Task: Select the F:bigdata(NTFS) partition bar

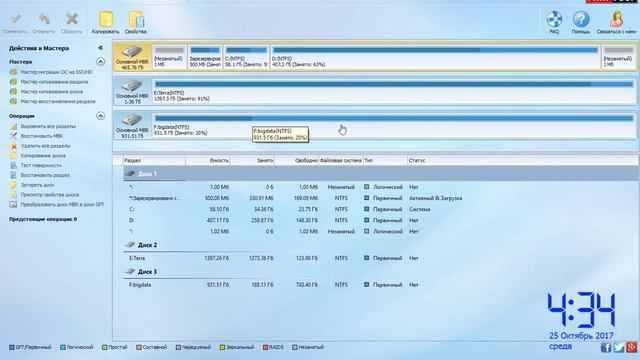Action: 394,126
